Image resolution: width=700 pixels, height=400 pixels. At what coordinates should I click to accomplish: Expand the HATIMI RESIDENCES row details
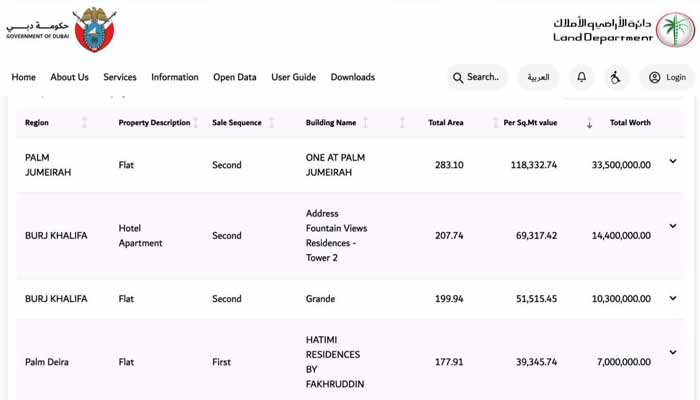click(673, 352)
